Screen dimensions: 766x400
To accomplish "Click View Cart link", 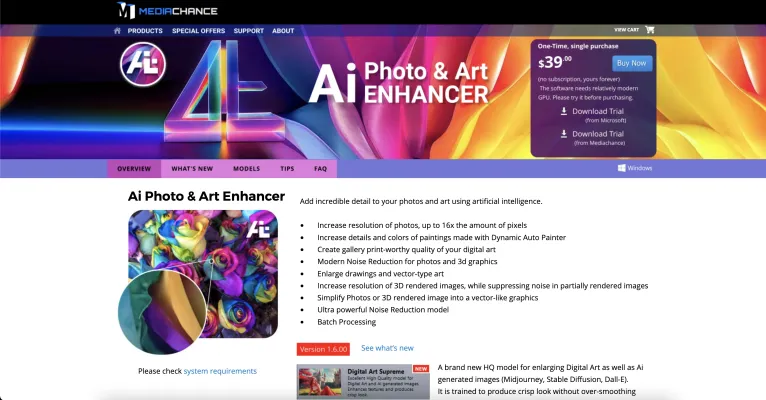I will (626, 30).
